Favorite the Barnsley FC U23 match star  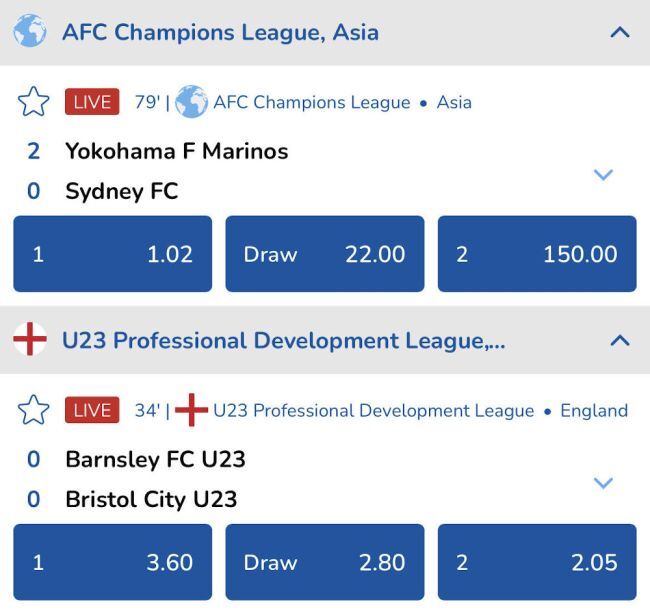pyautogui.click(x=34, y=410)
